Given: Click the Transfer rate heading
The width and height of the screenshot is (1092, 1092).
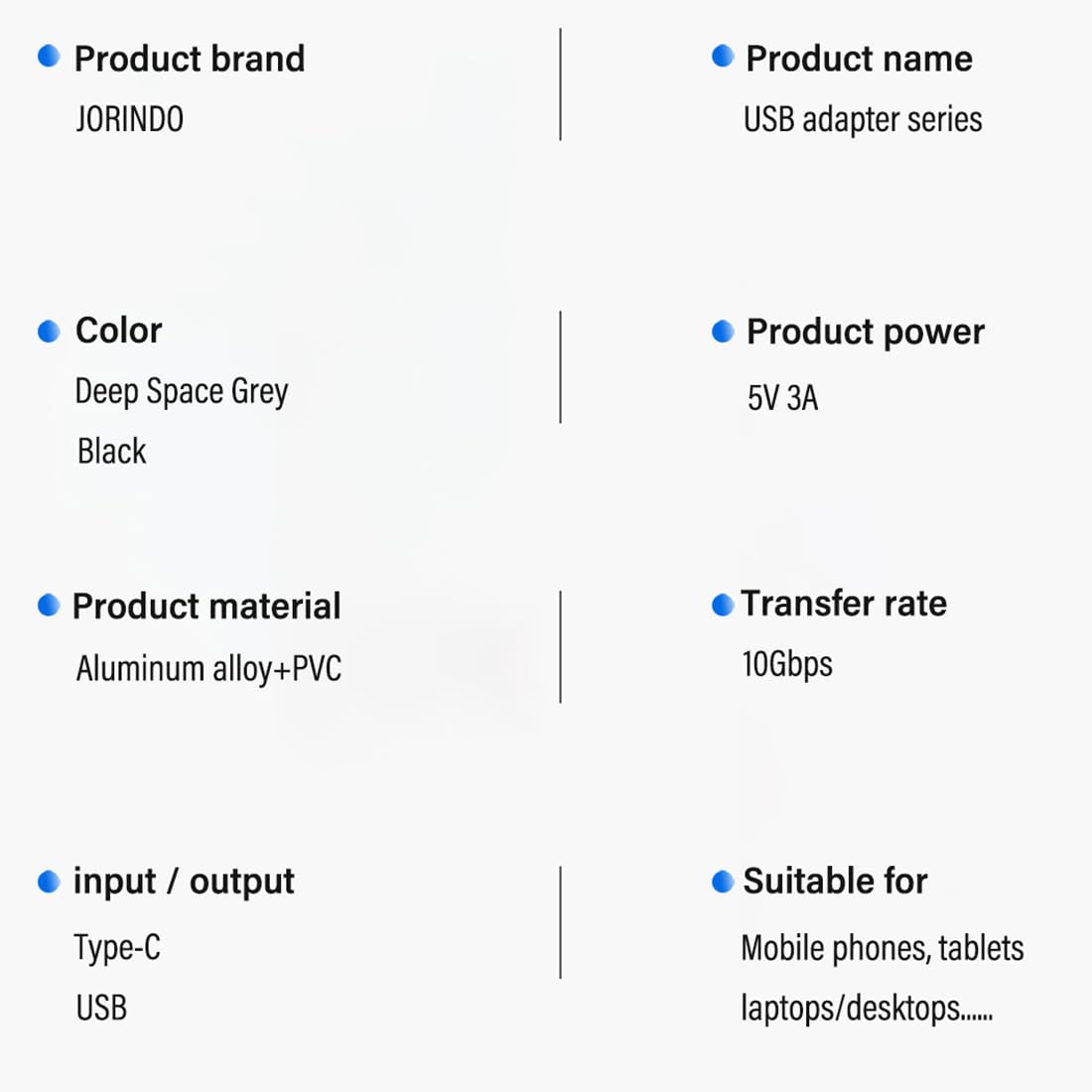Looking at the screenshot, I should [844, 604].
